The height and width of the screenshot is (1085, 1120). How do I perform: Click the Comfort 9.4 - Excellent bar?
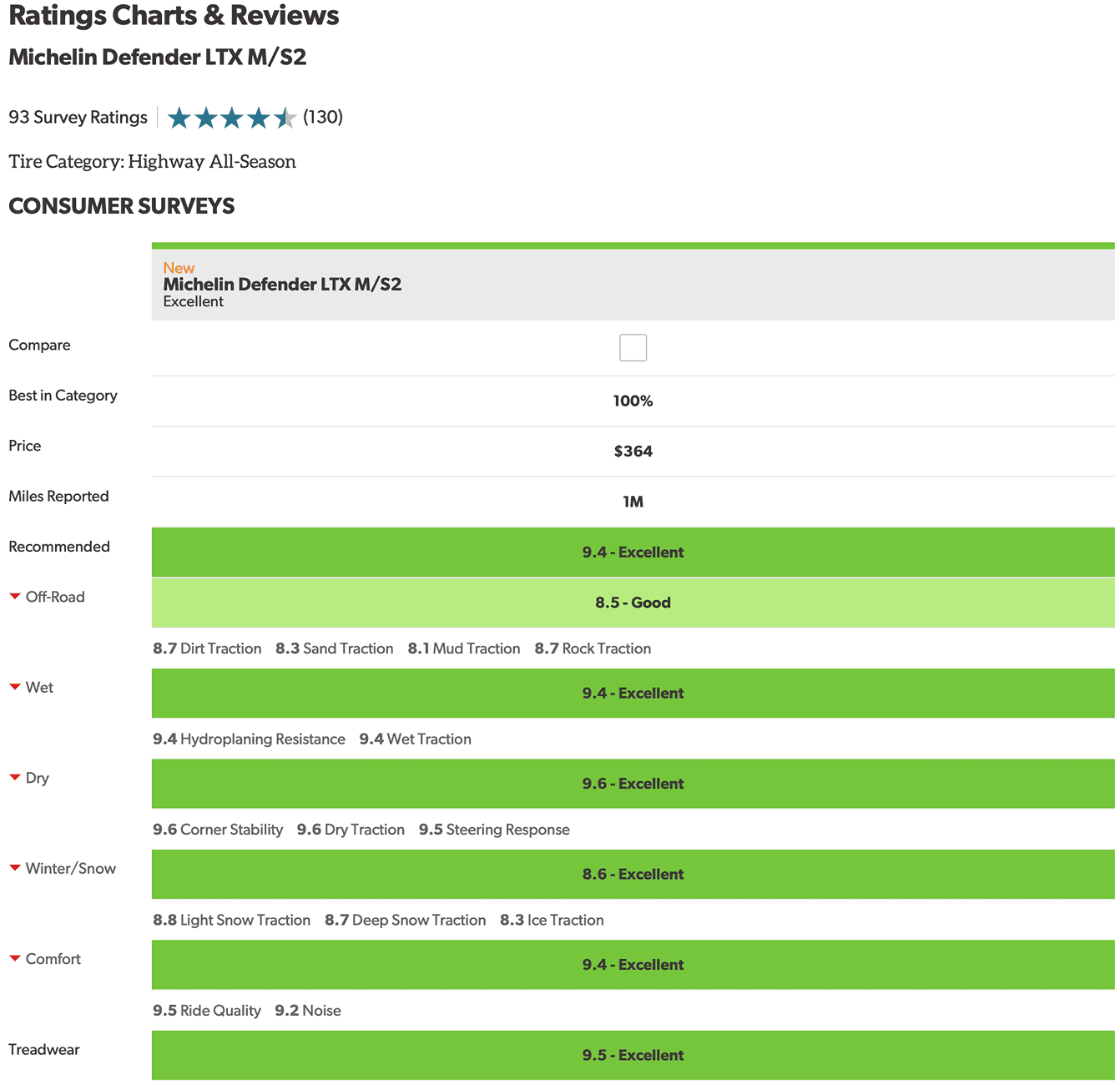633,965
